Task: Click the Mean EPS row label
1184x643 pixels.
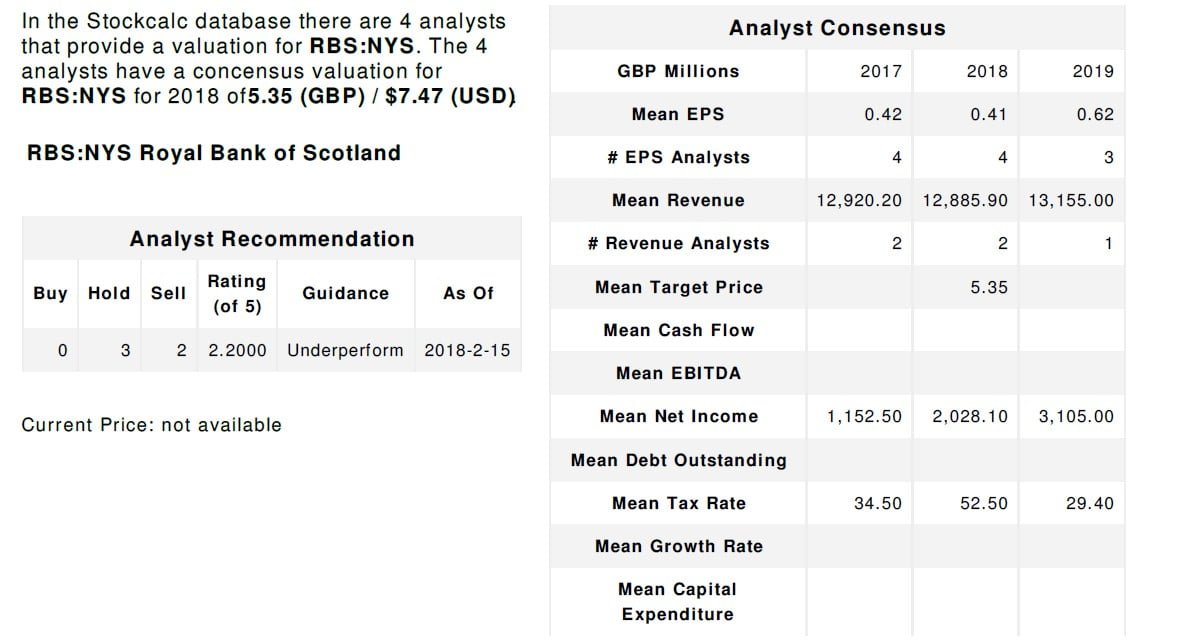Action: [677, 114]
